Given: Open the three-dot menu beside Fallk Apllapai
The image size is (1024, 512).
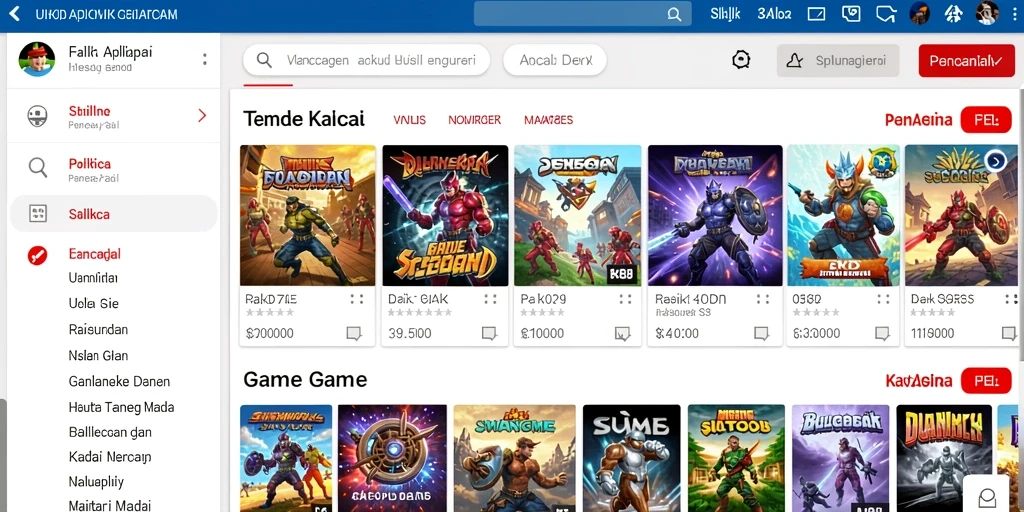Looking at the screenshot, I should (x=204, y=59).
